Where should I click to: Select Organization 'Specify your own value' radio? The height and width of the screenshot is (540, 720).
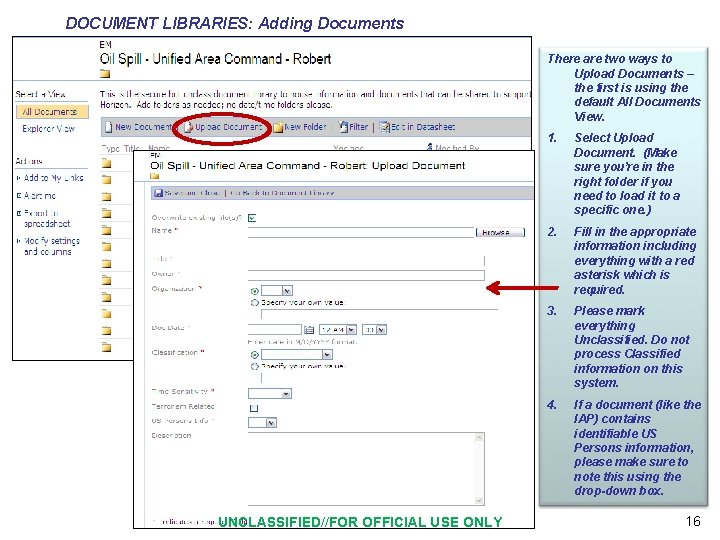tap(254, 303)
